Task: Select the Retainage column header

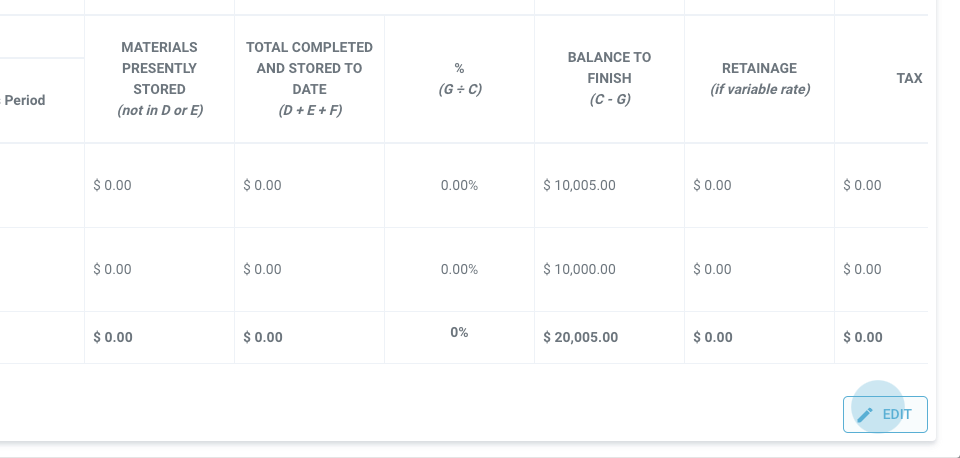Action: tap(759, 78)
